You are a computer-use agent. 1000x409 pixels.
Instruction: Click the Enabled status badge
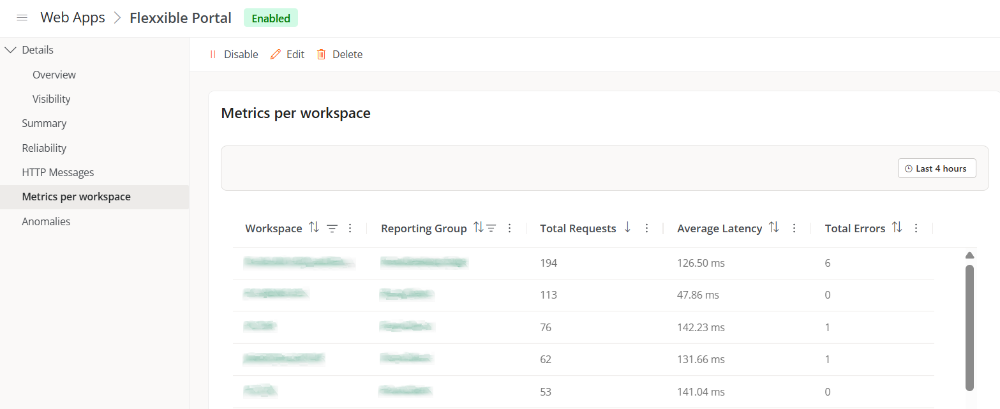click(271, 19)
